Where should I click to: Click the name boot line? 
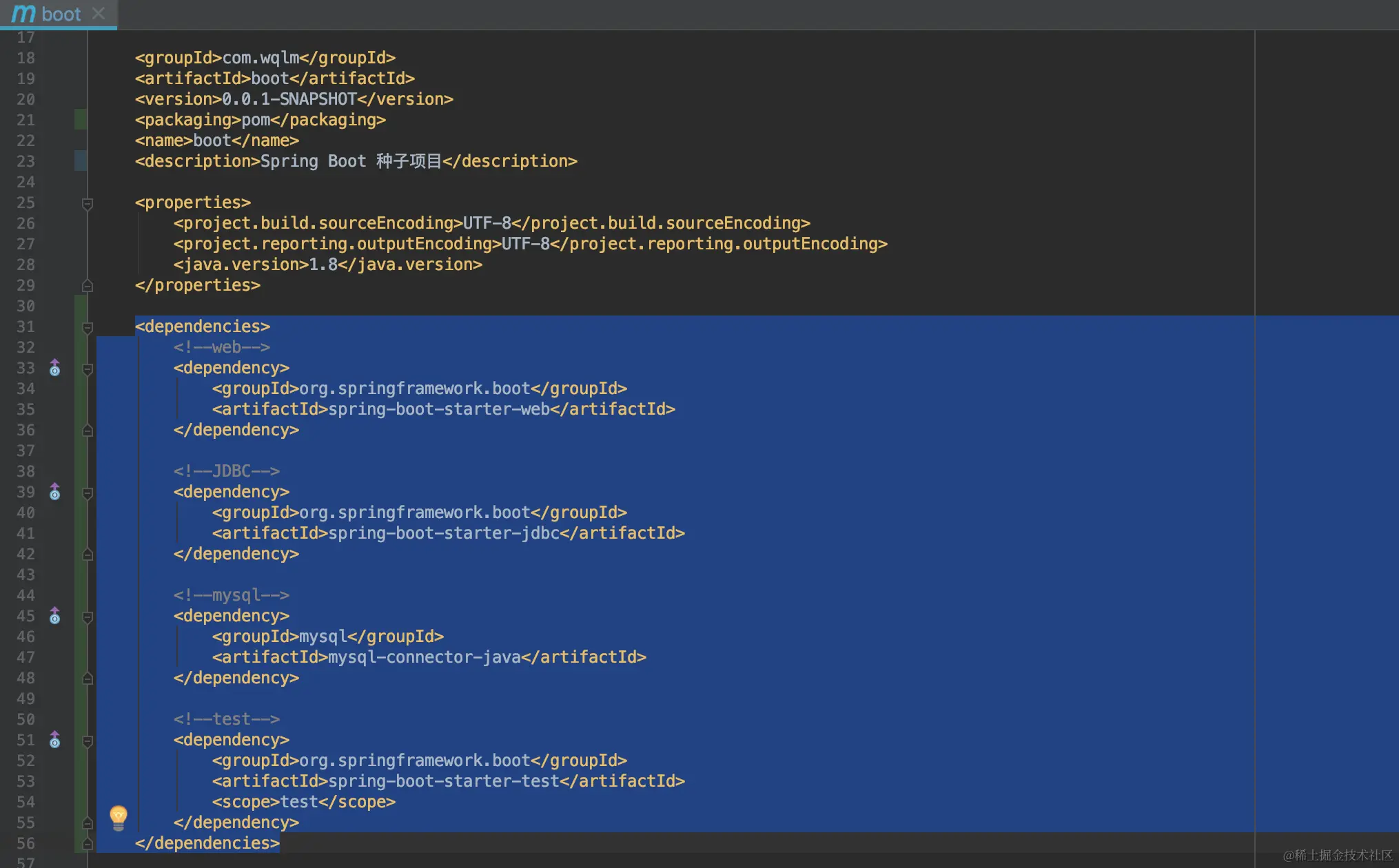217,141
